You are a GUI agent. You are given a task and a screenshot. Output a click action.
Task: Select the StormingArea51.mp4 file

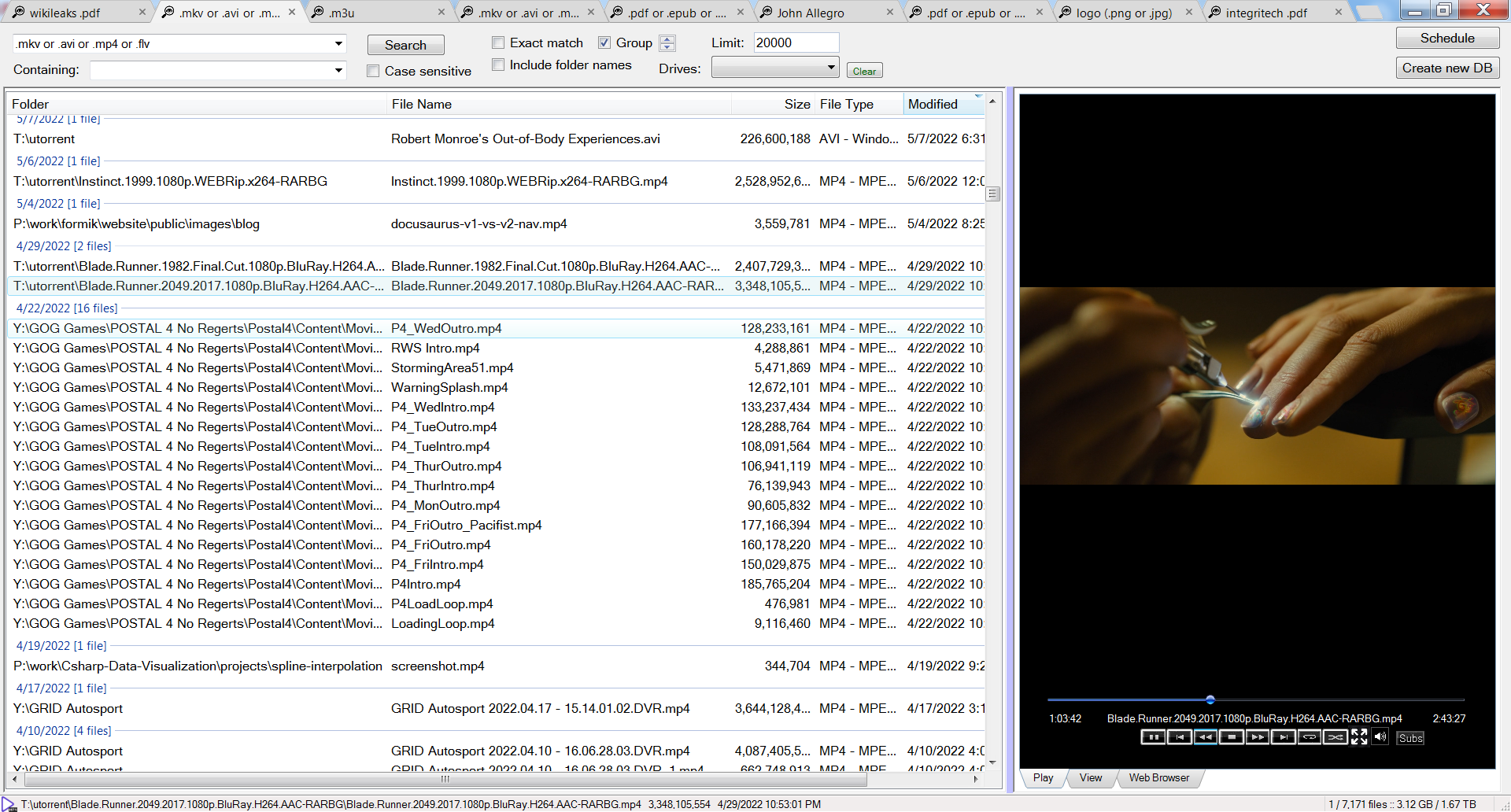tap(497, 368)
